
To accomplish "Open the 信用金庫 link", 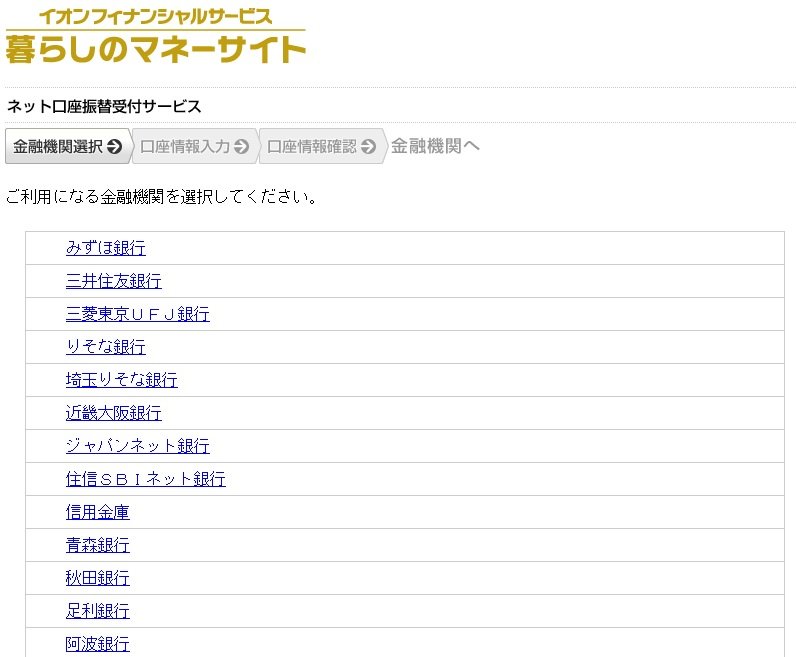I will (x=97, y=512).
